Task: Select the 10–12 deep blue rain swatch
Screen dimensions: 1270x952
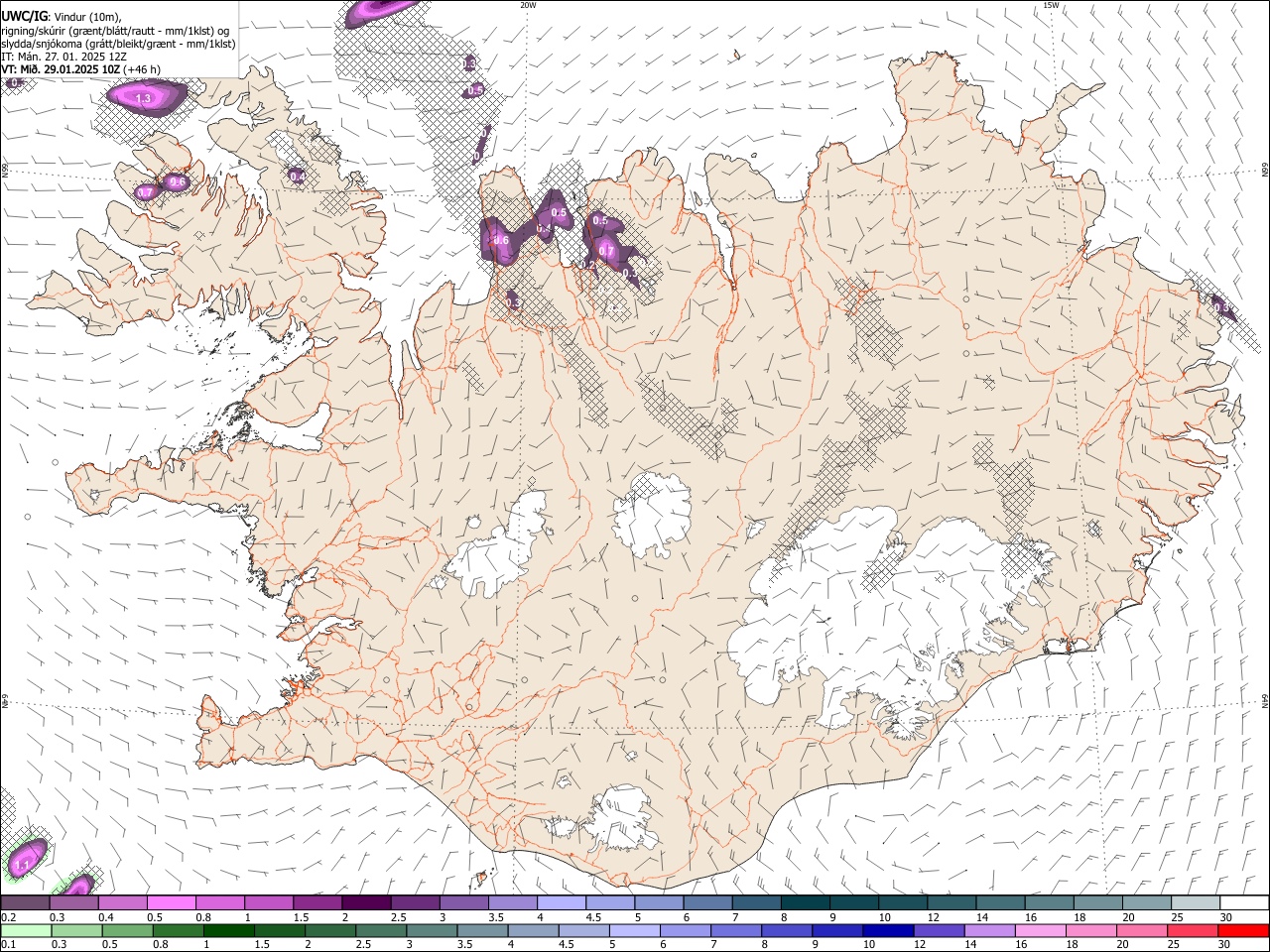Action: (x=889, y=930)
